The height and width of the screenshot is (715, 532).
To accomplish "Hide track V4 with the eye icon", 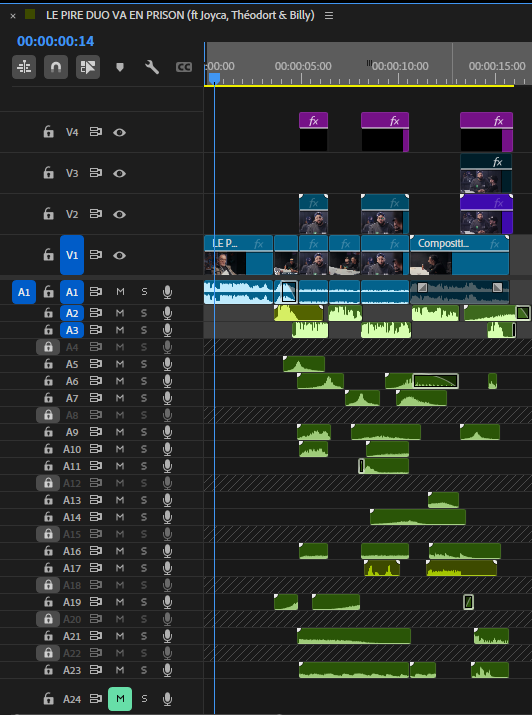I will (119, 132).
